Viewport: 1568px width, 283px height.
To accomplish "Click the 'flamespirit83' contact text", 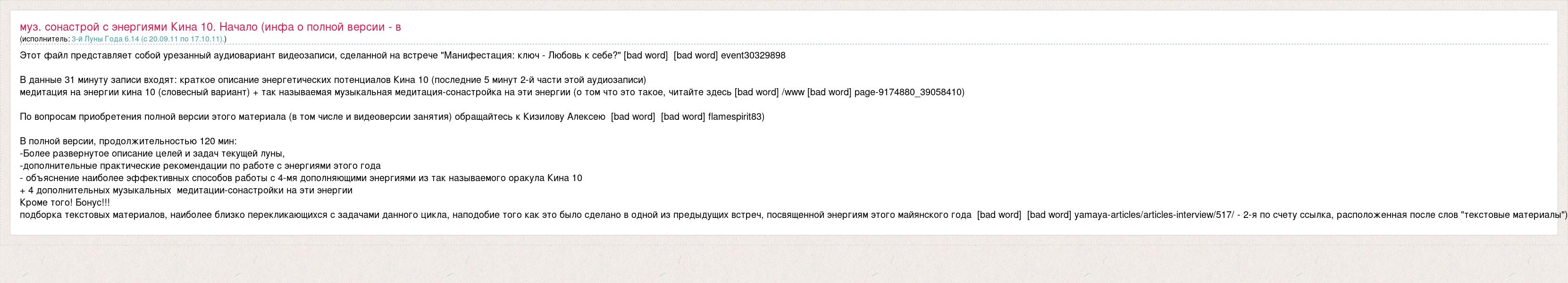I will click(736, 117).
